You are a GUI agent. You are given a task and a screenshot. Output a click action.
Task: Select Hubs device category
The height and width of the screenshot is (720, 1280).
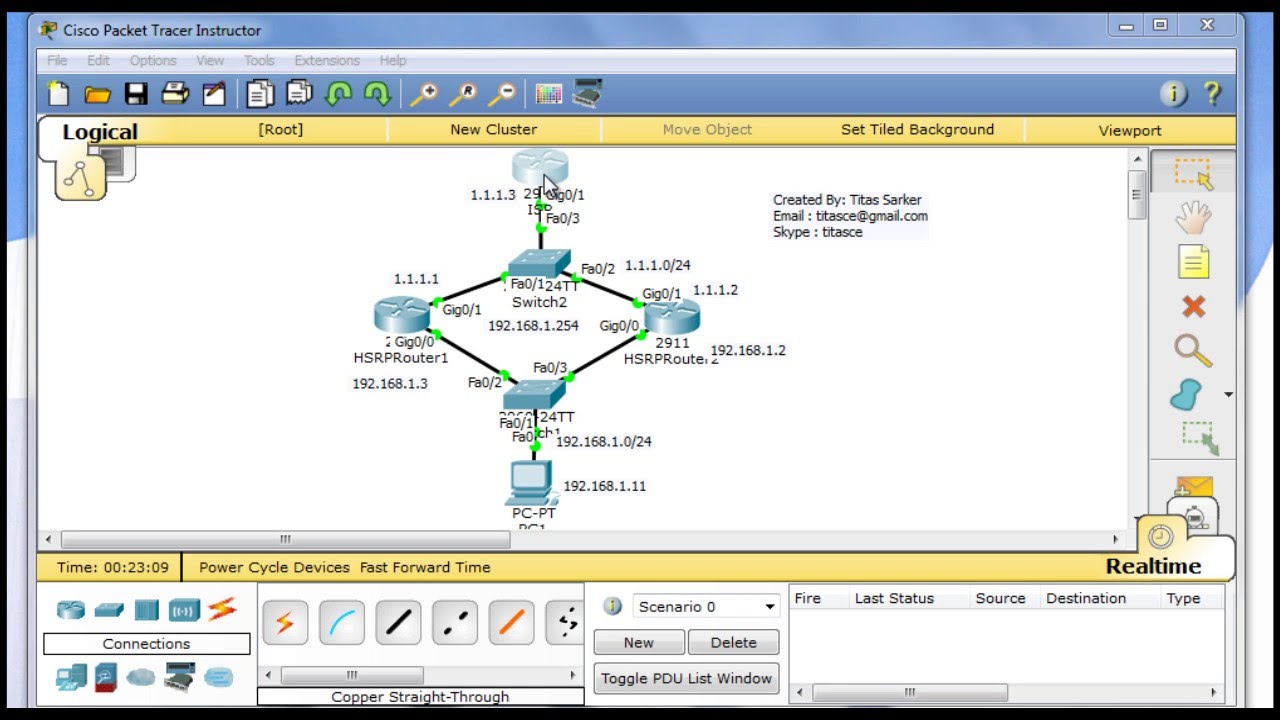tap(146, 609)
